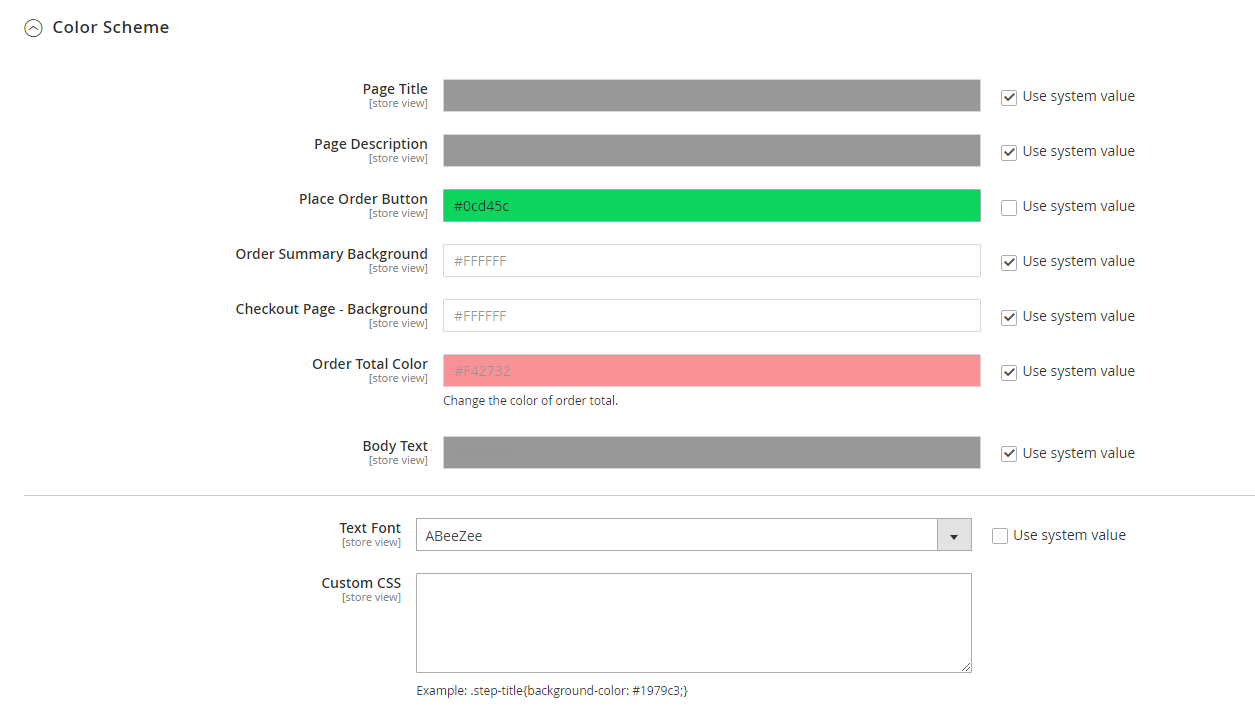Image resolution: width=1255 pixels, height=720 pixels.
Task: Uncheck Page Description use system value
Action: pyautogui.click(x=1009, y=152)
